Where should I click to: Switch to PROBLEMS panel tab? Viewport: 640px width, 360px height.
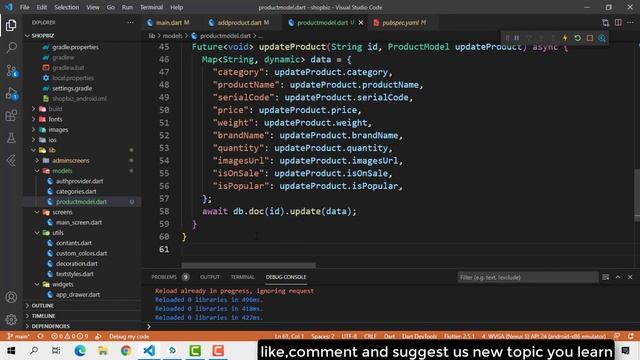[164, 277]
